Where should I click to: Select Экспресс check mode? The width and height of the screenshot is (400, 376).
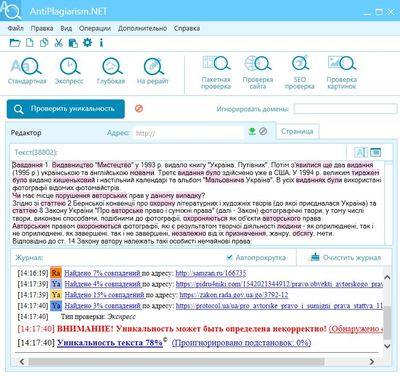69,71
